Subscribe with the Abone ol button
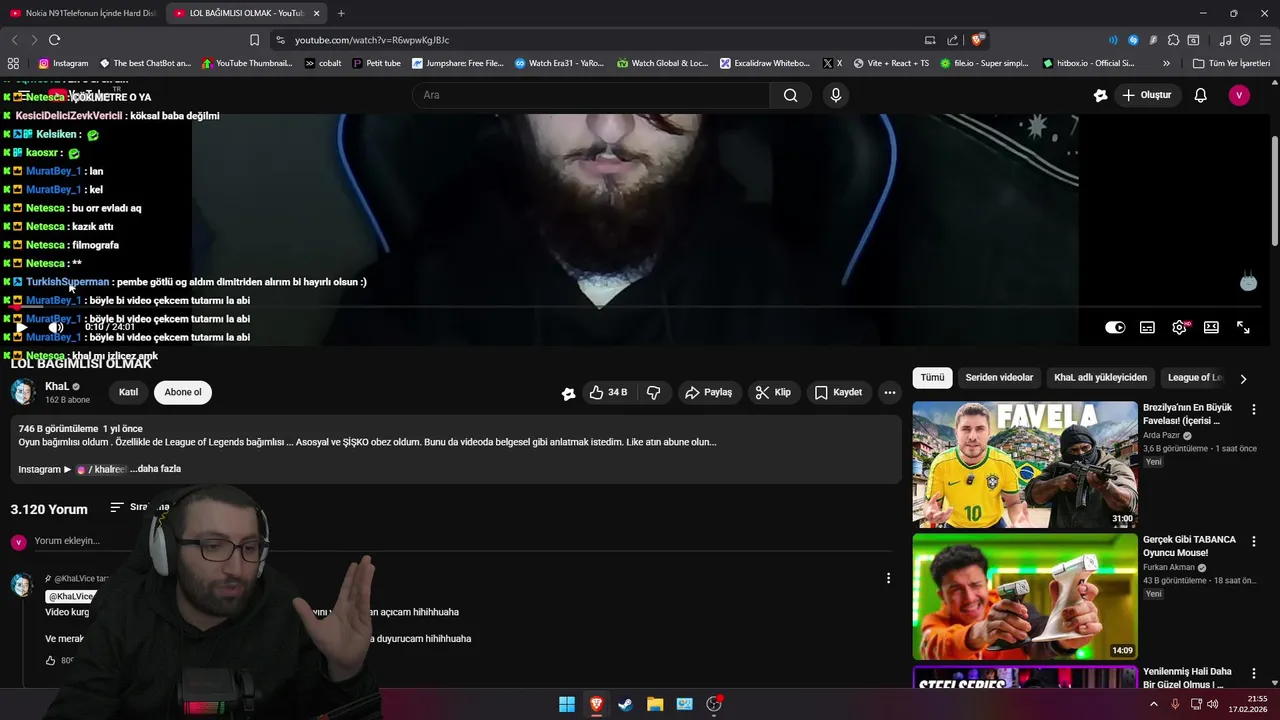Viewport: 1280px width, 720px height. 183,392
